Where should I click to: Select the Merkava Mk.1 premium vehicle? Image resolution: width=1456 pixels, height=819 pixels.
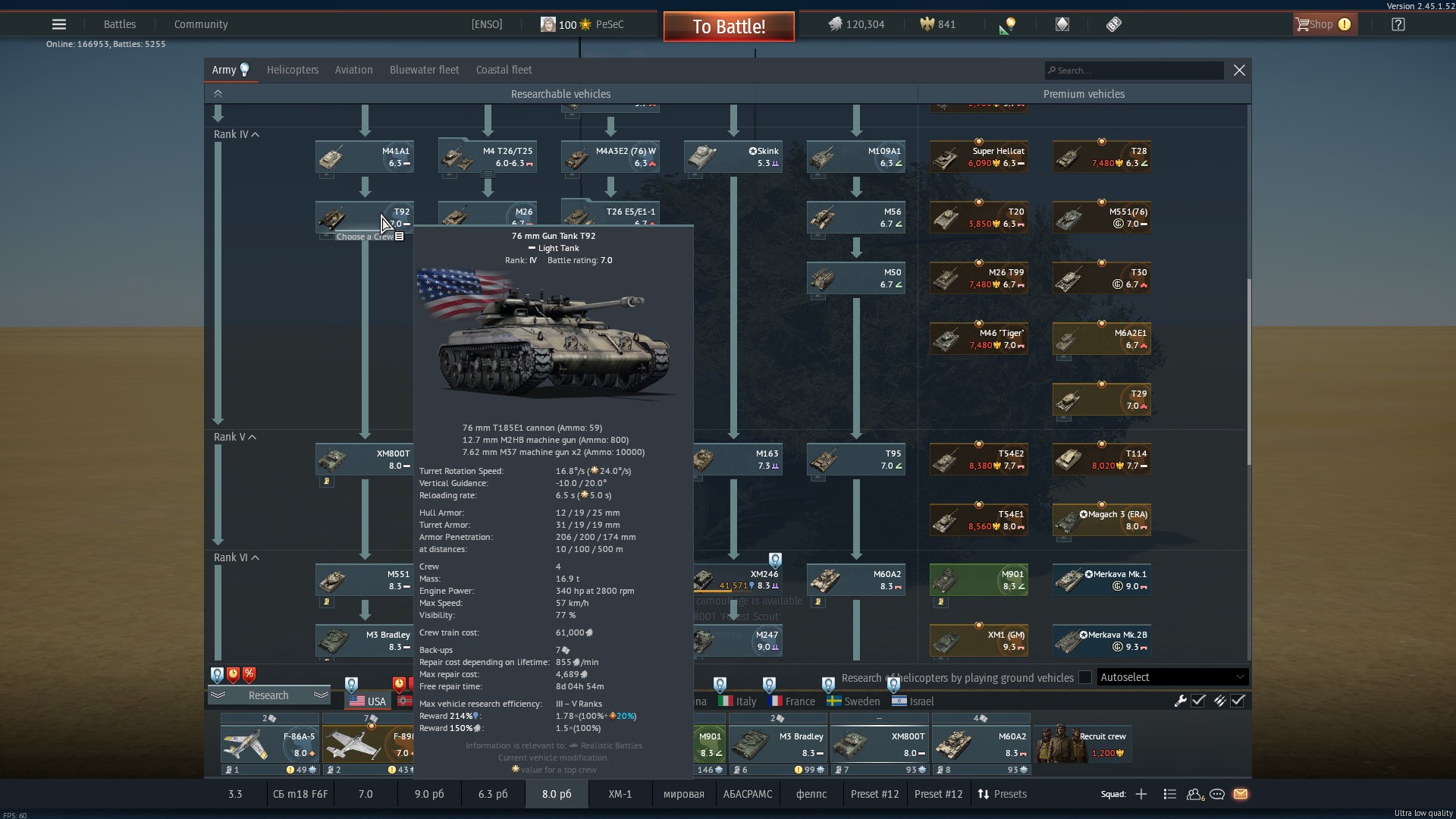[x=1102, y=580]
